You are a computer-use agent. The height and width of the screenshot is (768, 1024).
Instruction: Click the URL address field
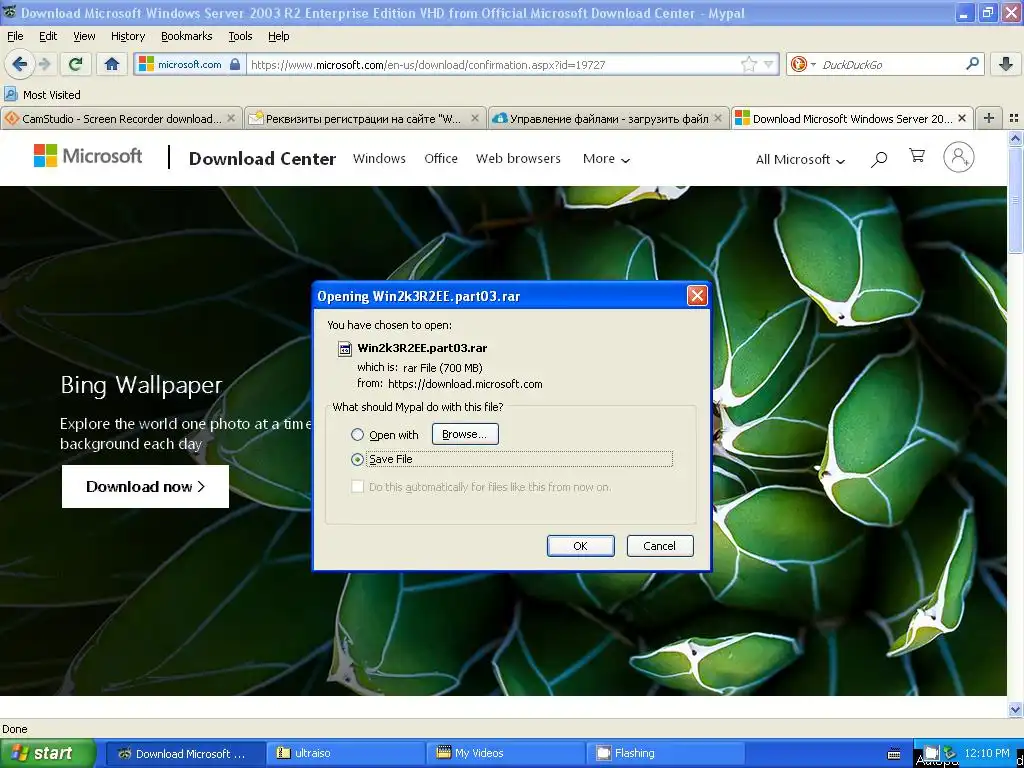pos(493,65)
